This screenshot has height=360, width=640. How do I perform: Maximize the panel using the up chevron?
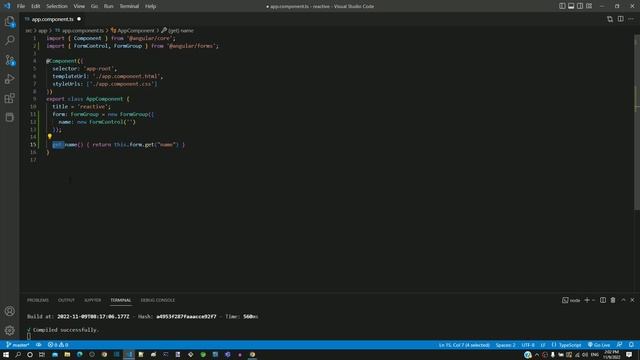(x=623, y=300)
